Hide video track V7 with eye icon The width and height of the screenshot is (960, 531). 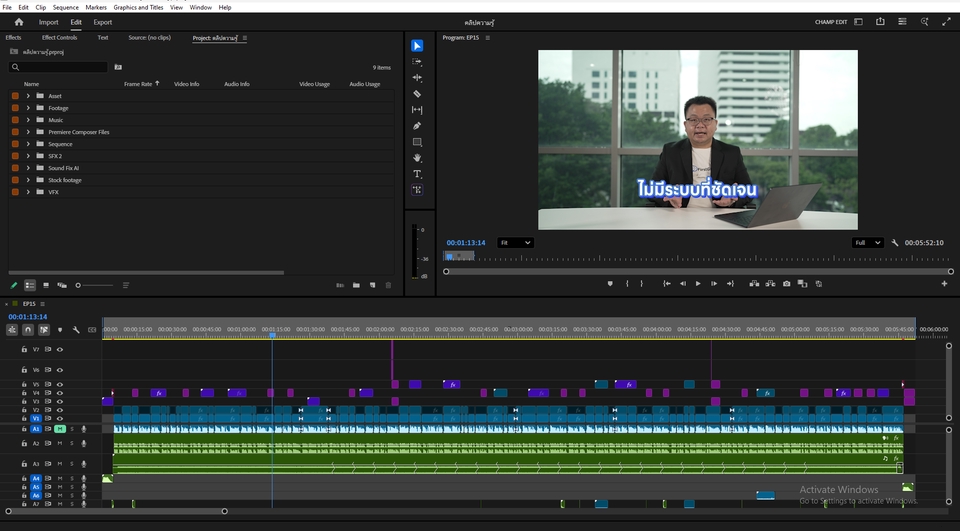[60, 350]
